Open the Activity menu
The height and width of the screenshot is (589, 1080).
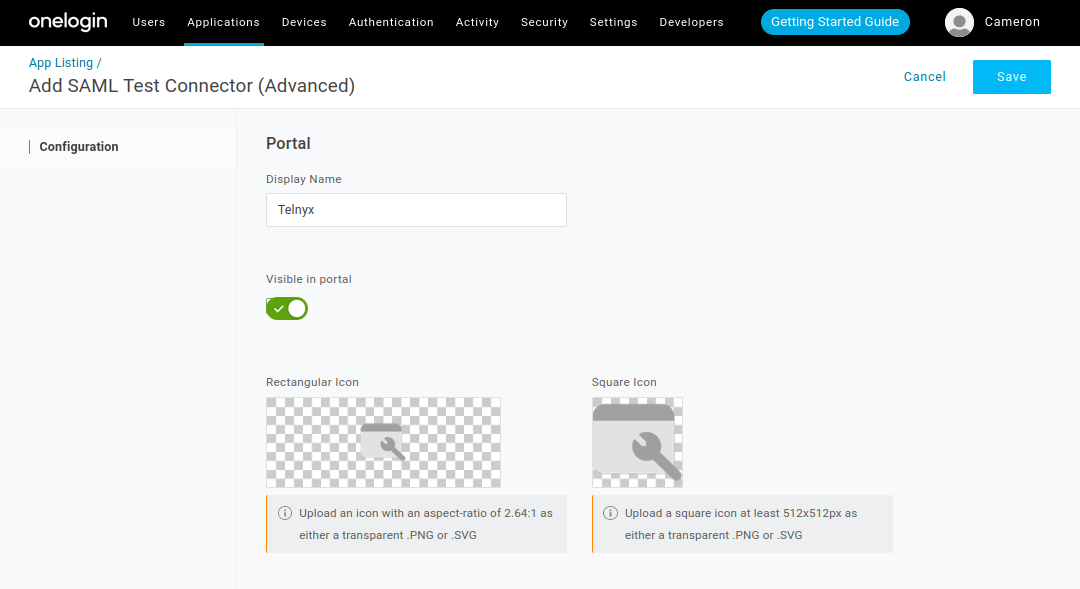point(477,22)
